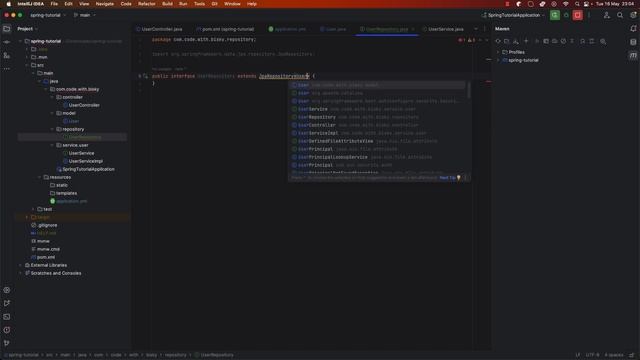640x360 pixels.
Task: Toggle the Project tool window folder icon
Action: pyautogui.click(x=7, y=29)
